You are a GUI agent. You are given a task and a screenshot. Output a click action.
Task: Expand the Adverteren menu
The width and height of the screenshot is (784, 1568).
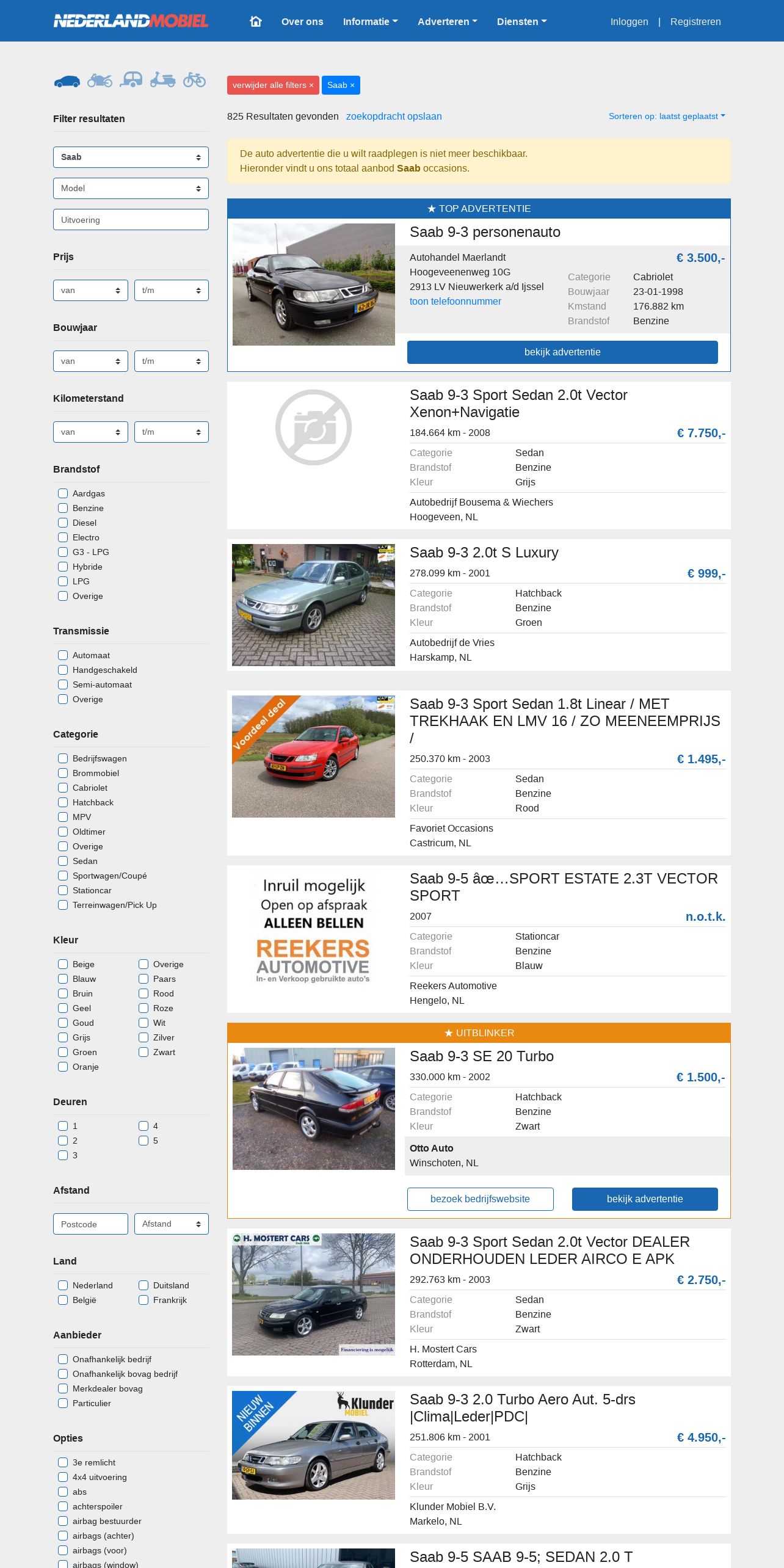[448, 22]
